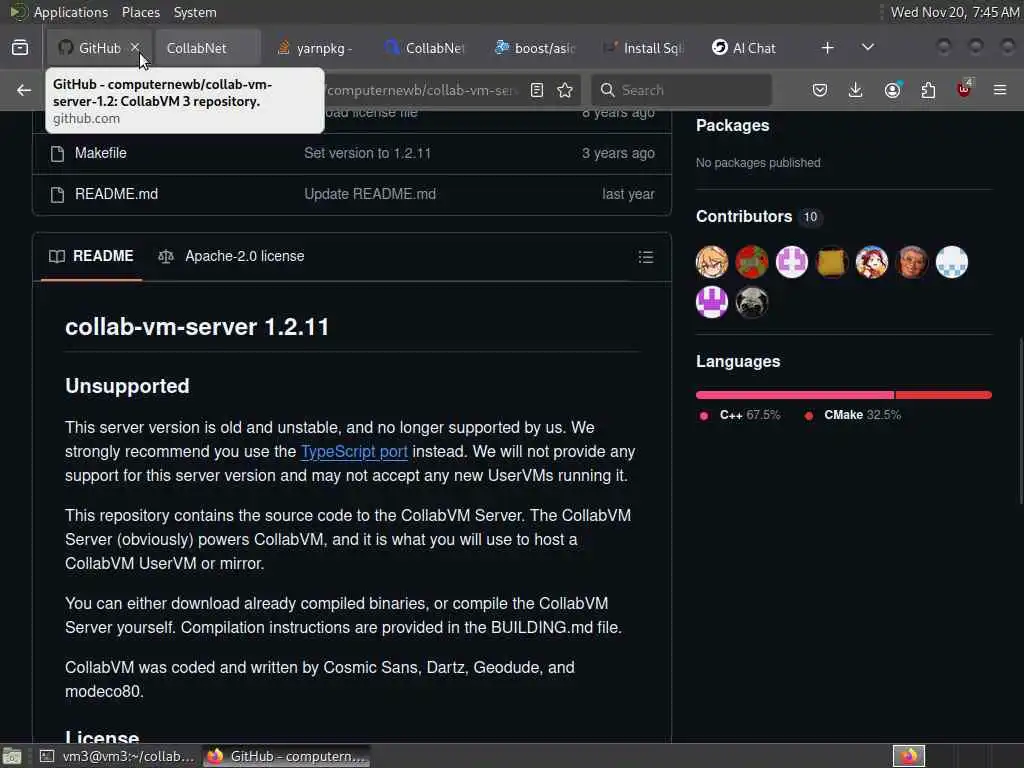This screenshot has width=1024, height=768.
Task: Close the GitHub tab
Action: (x=135, y=48)
